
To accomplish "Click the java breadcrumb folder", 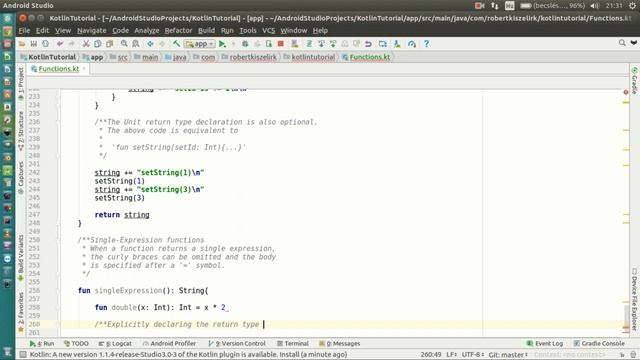I will 176,57.
